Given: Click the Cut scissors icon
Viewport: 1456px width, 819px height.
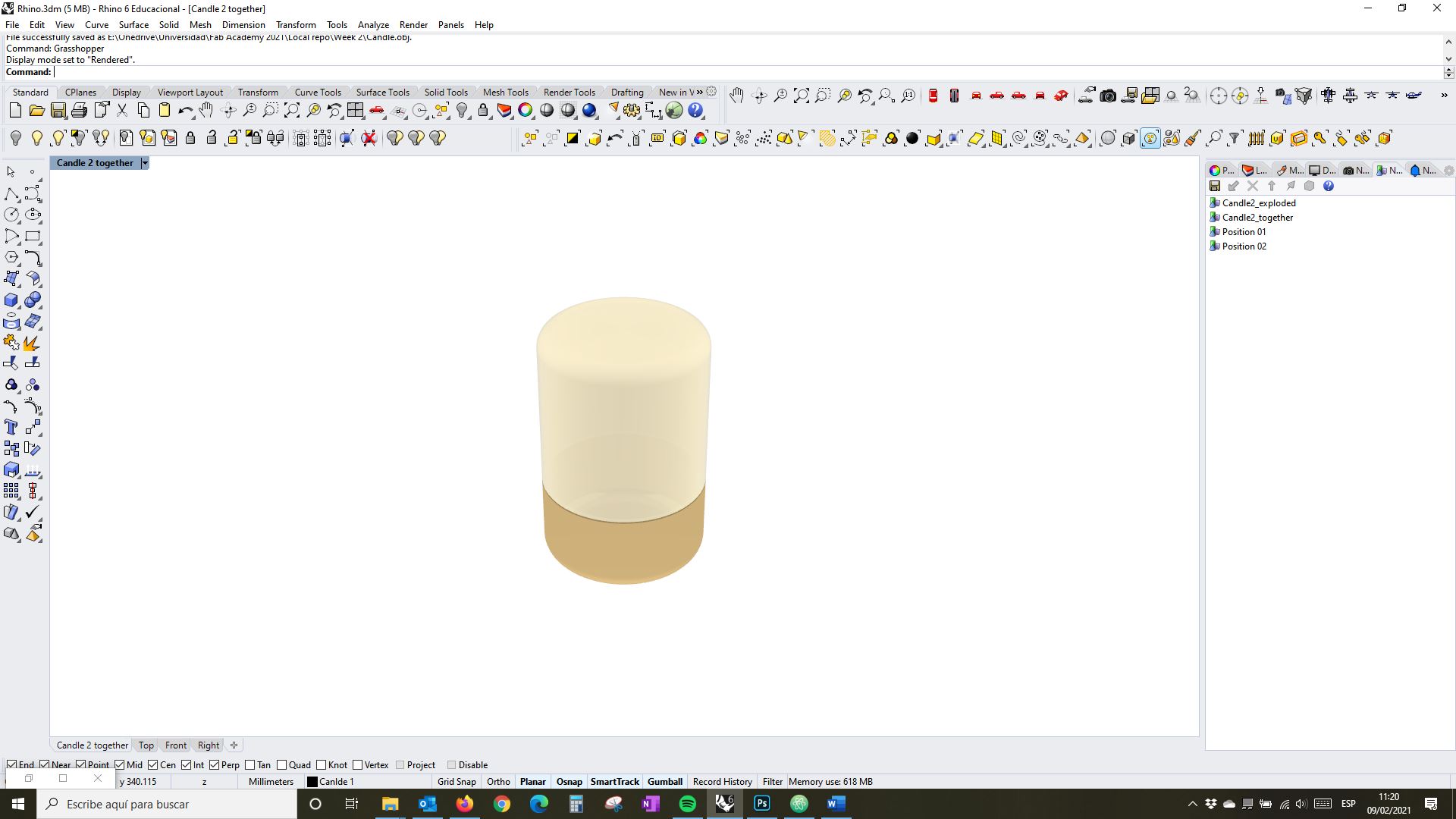Looking at the screenshot, I should point(121,111).
